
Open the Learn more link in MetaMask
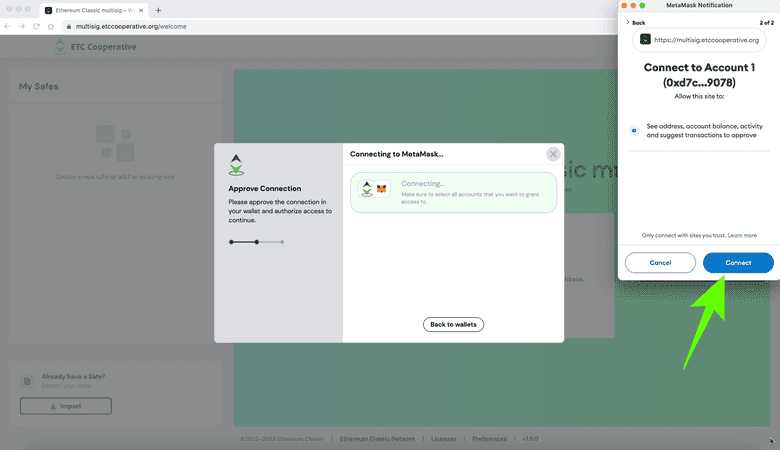point(742,235)
